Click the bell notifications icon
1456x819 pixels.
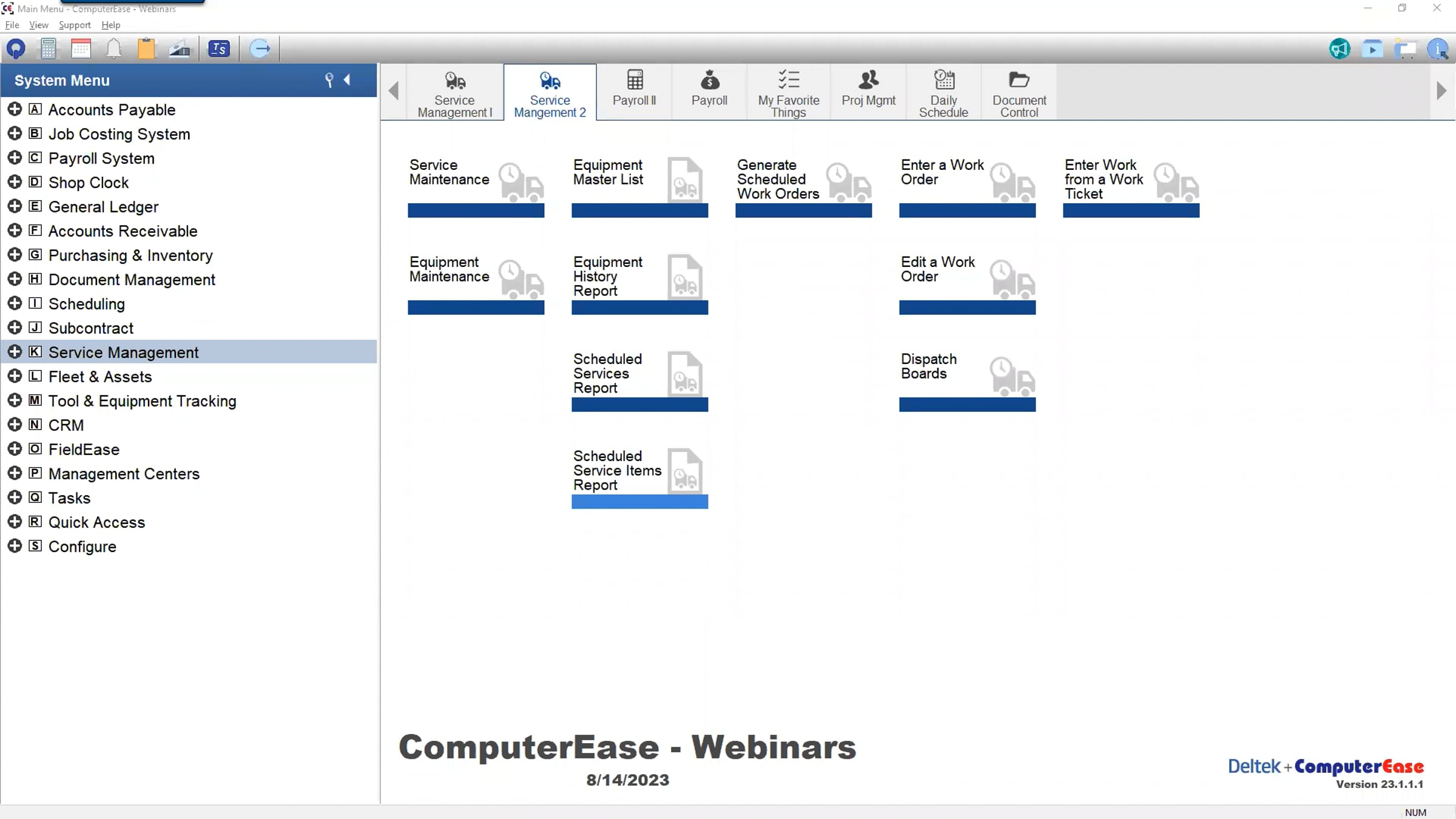113,49
